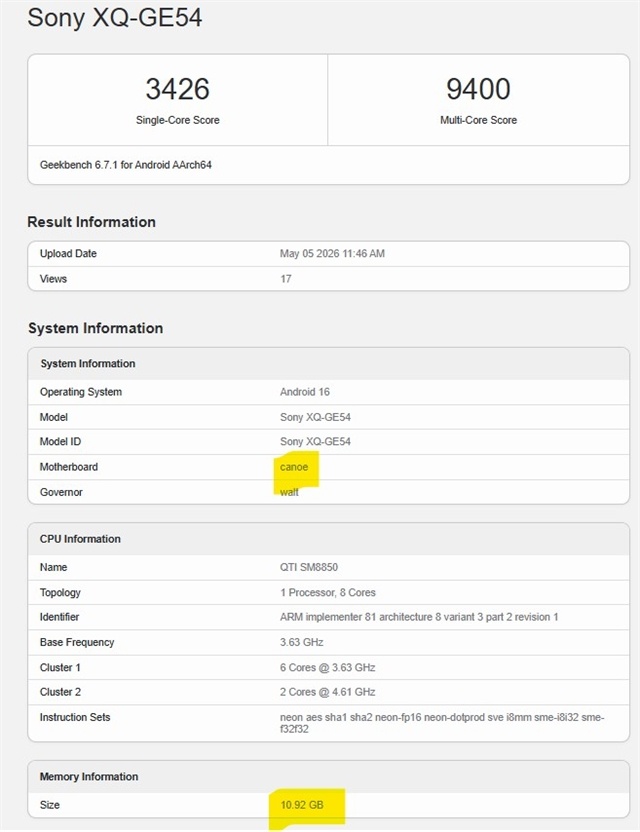Viewport: 640px width, 832px height.
Task: Select the Sony XQ-GE54 value in Model row
Action: pos(315,417)
